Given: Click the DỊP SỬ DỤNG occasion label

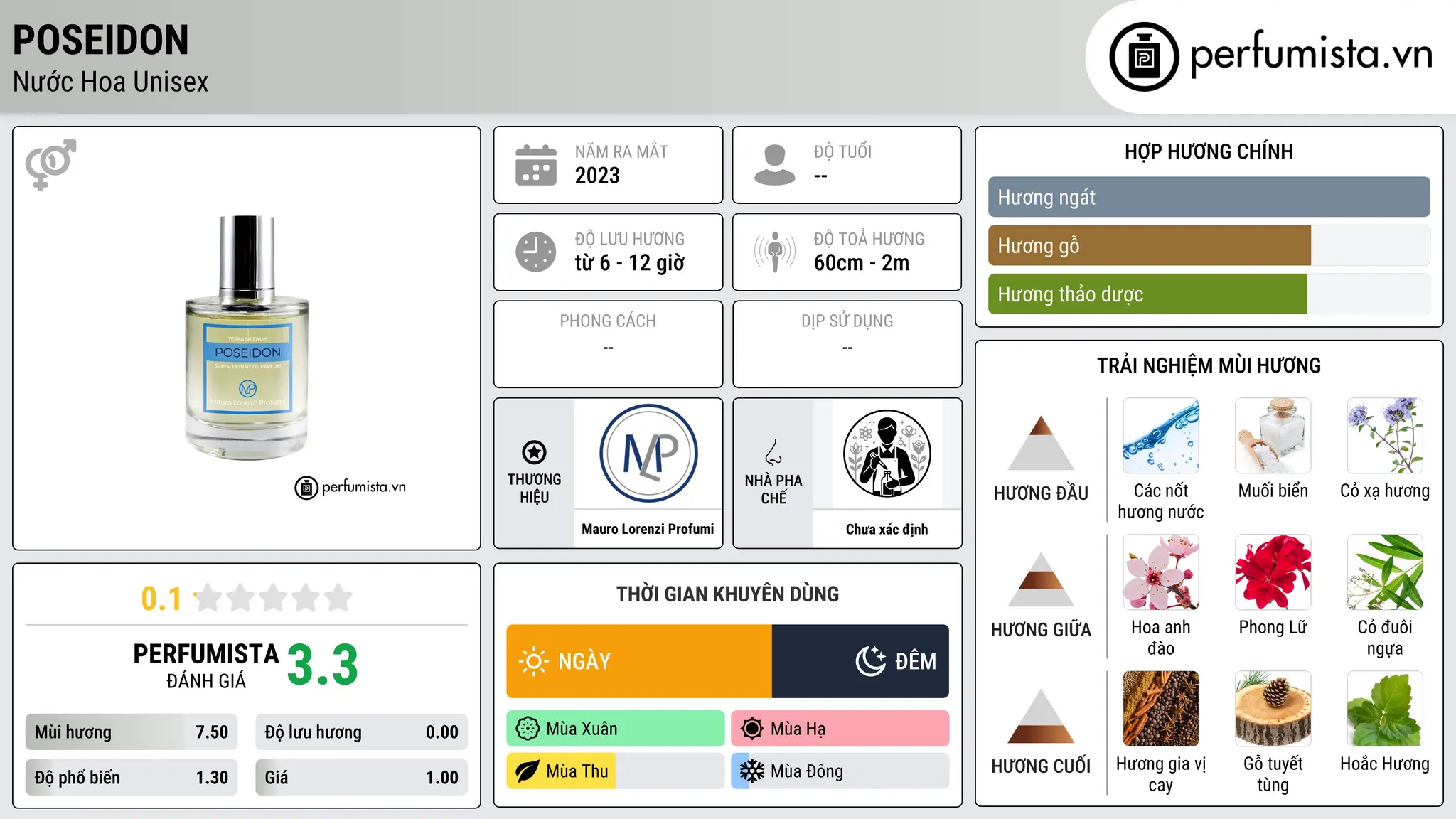Looking at the screenshot, I should tap(847, 321).
